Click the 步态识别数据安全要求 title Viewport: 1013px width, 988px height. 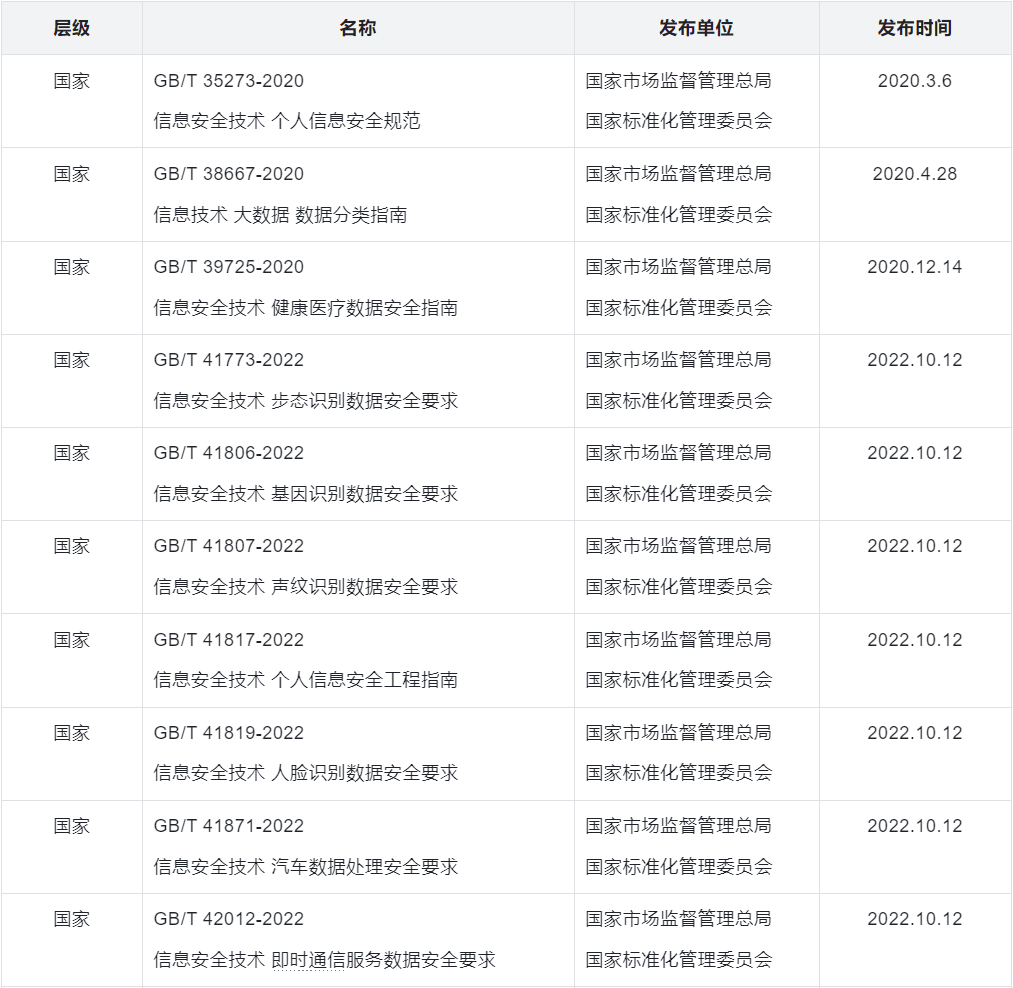[x=364, y=401]
